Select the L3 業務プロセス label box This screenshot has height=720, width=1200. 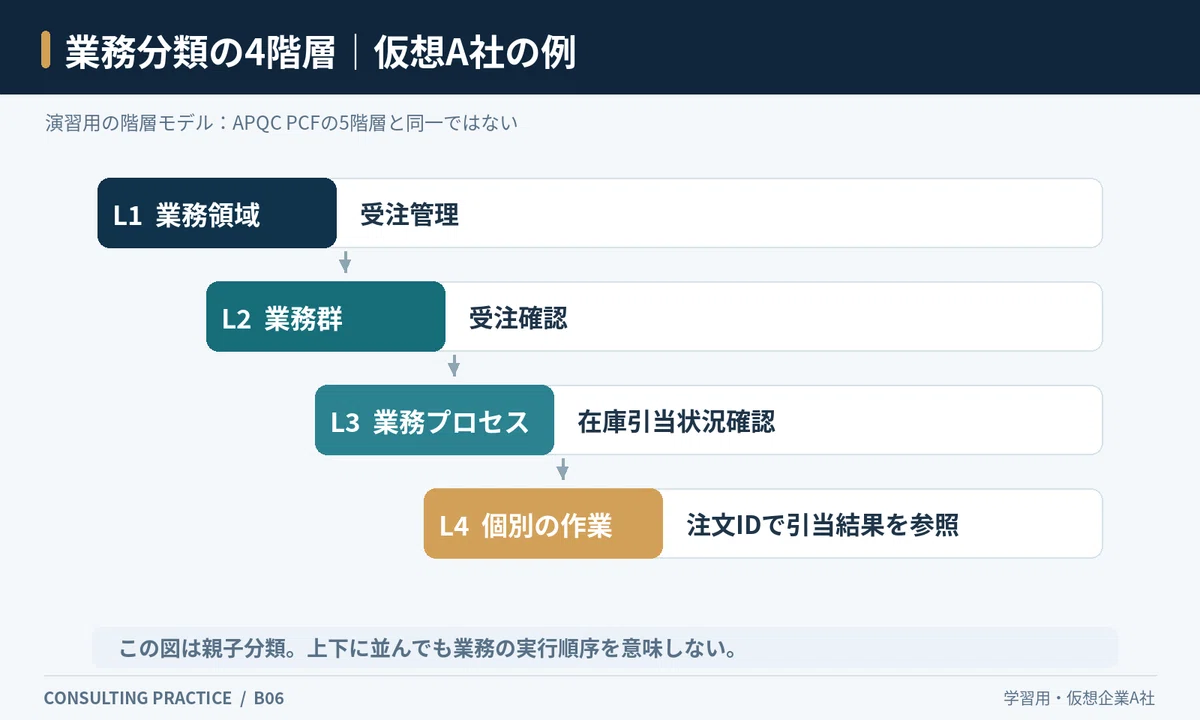[435, 421]
